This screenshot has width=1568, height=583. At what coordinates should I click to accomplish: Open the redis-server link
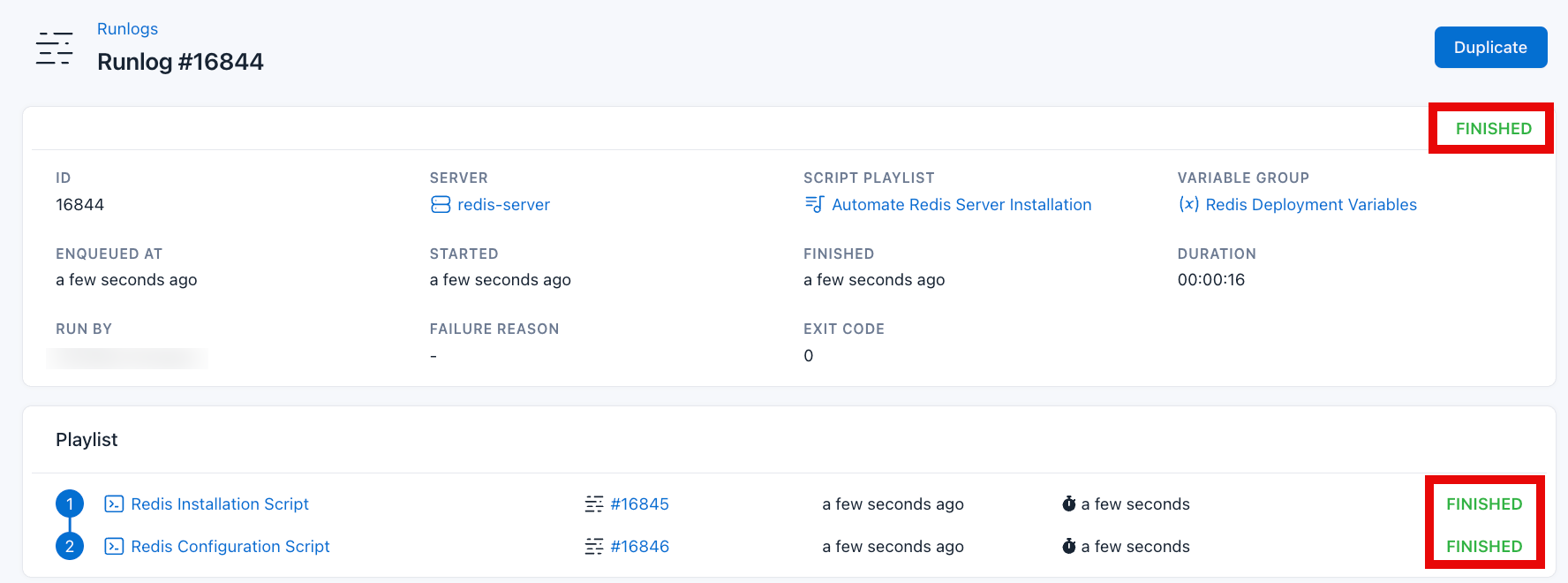point(503,205)
